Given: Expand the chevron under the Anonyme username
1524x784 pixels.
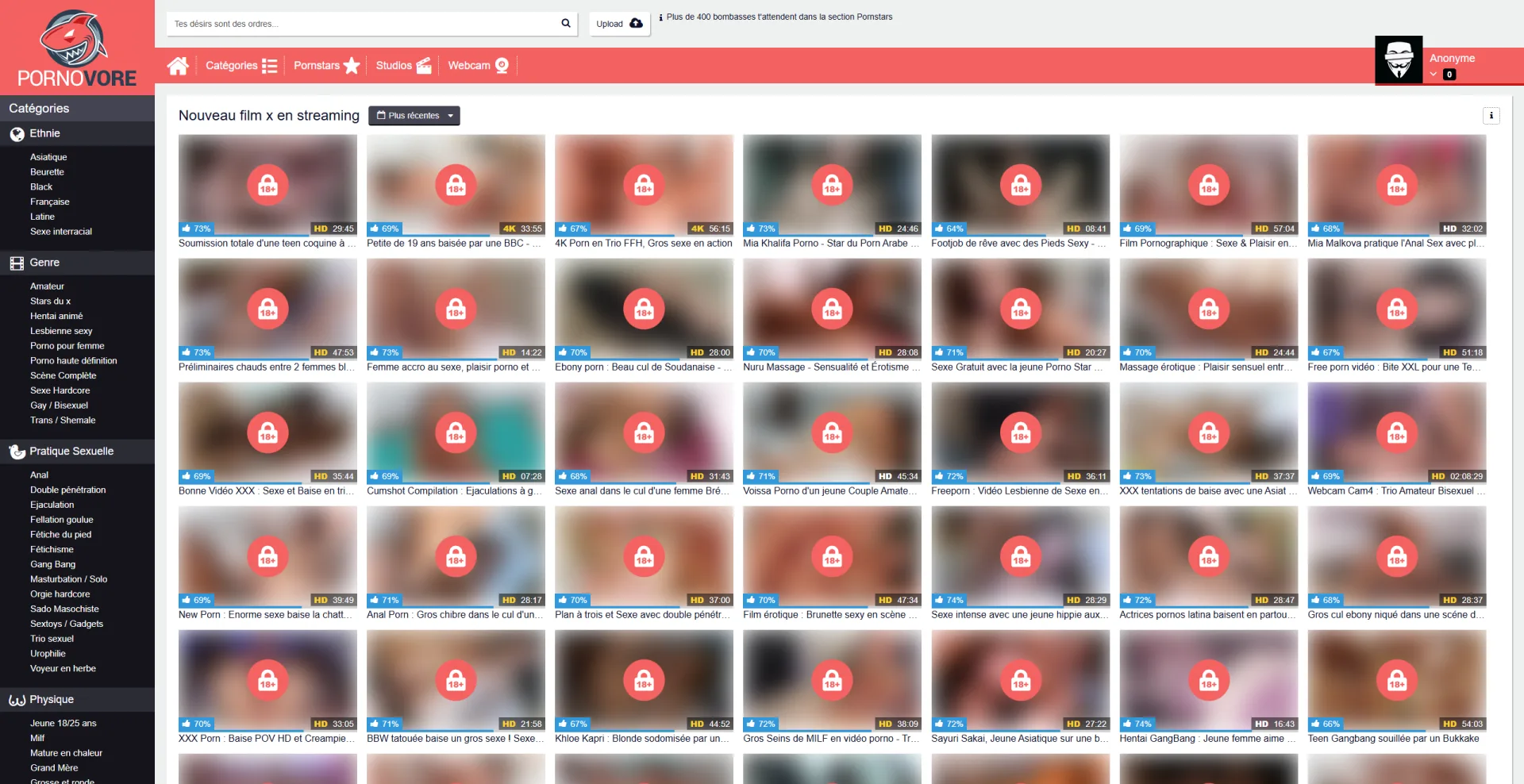Looking at the screenshot, I should tap(1434, 75).
